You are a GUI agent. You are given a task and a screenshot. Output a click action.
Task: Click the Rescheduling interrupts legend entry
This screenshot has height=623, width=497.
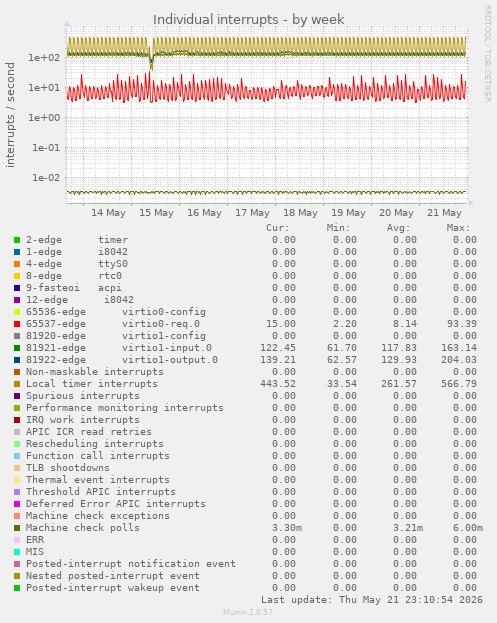click(x=95, y=444)
